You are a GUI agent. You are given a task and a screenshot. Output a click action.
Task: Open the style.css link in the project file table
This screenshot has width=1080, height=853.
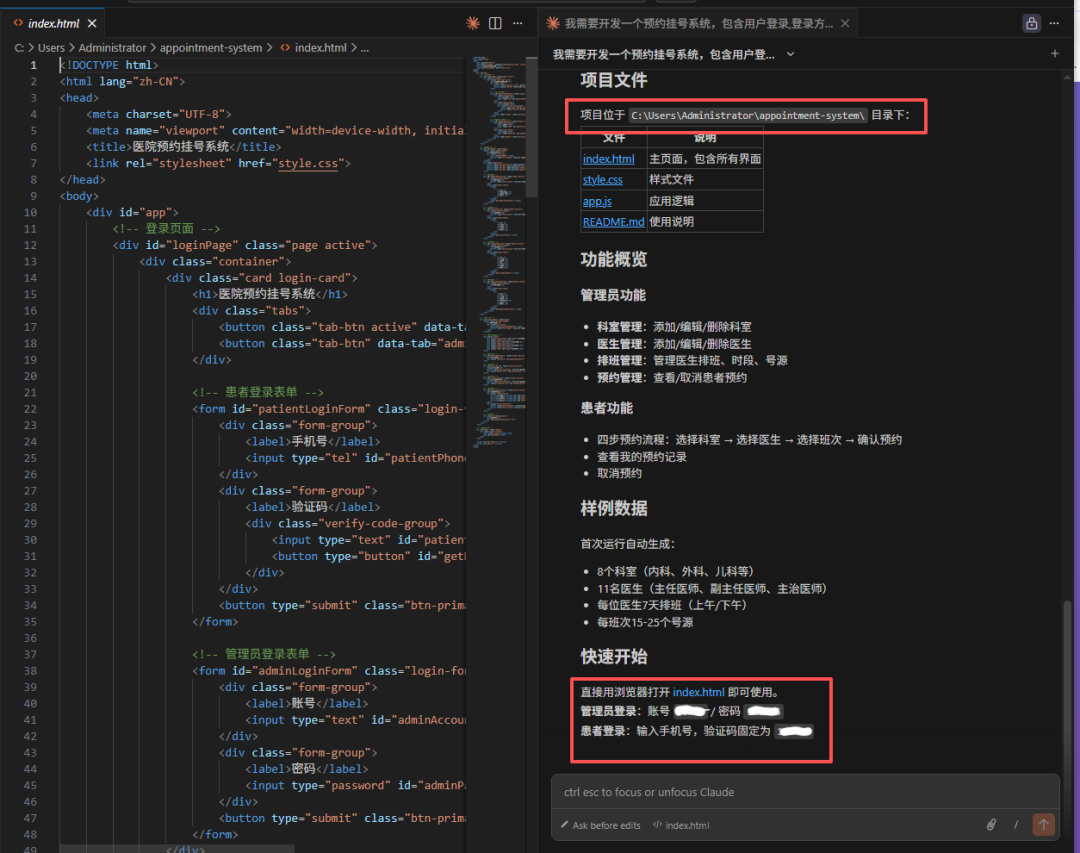tap(601, 179)
